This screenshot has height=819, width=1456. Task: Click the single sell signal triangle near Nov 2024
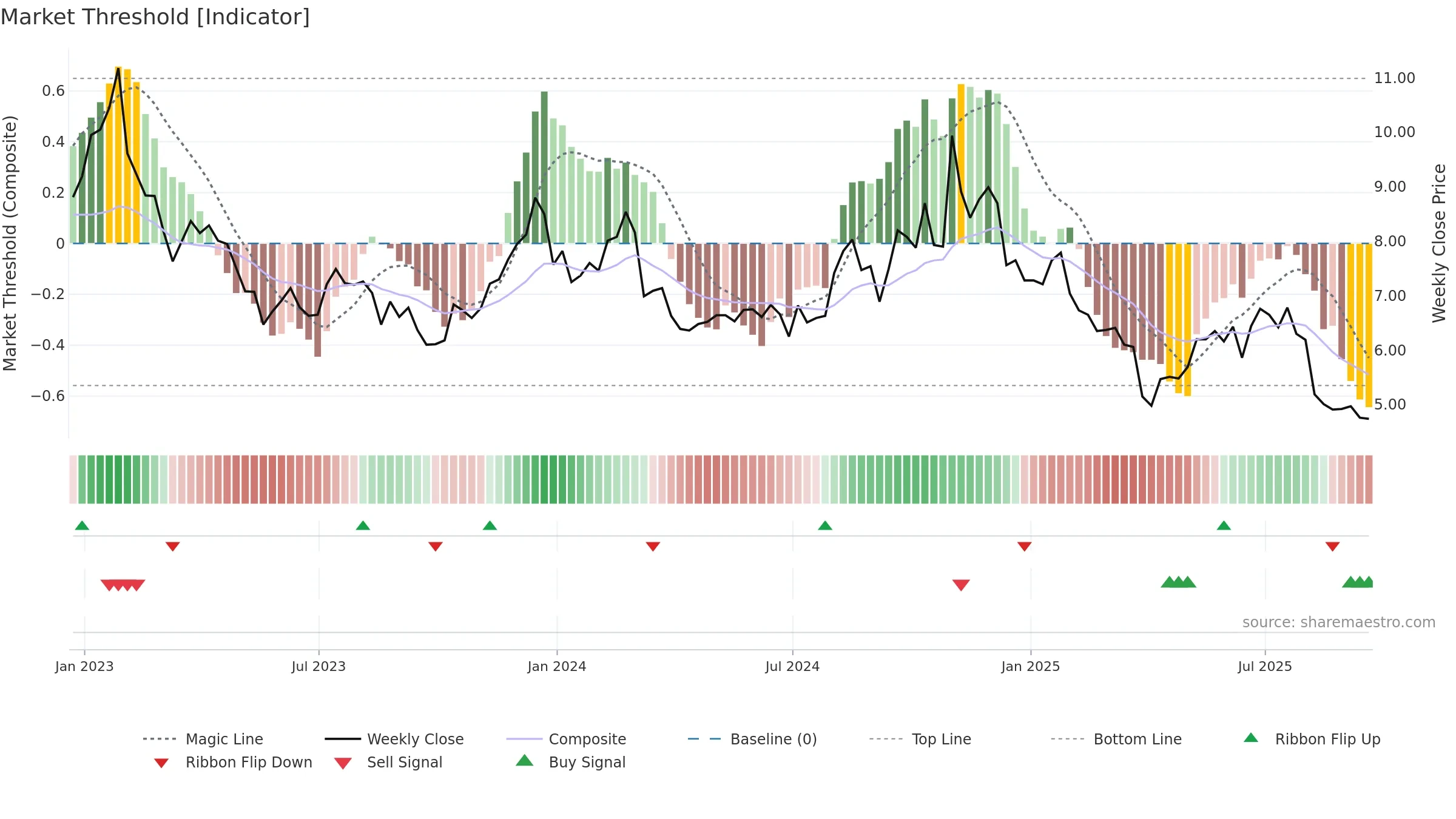click(961, 585)
